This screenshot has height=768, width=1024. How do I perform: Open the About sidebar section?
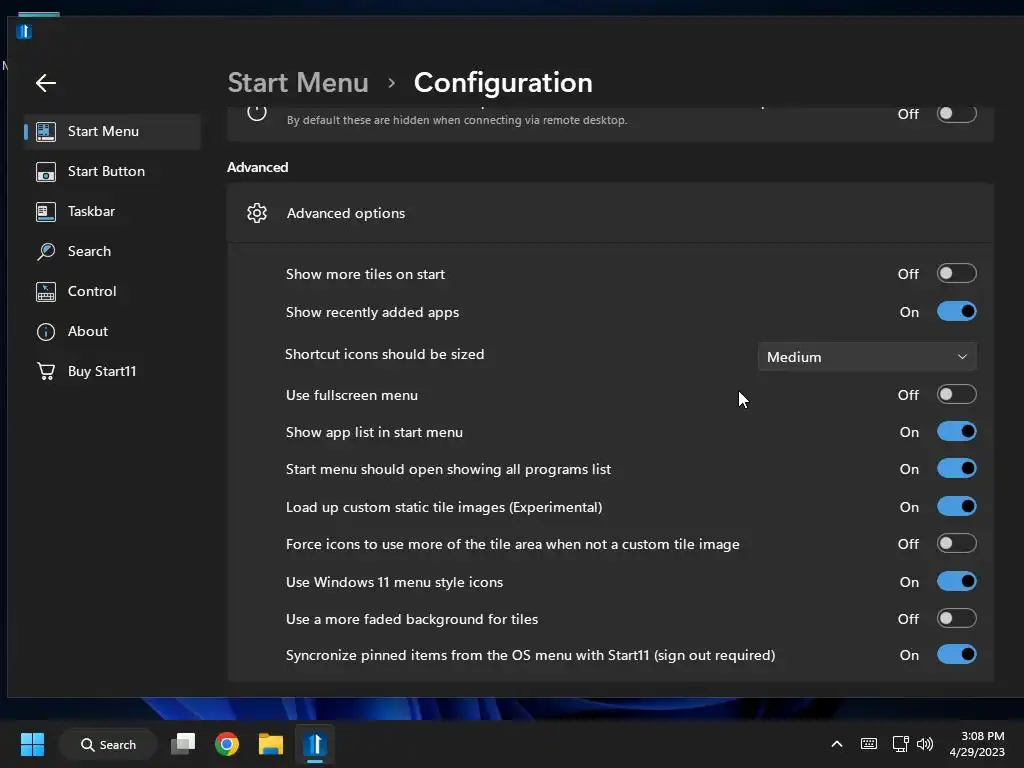[x=112, y=331]
